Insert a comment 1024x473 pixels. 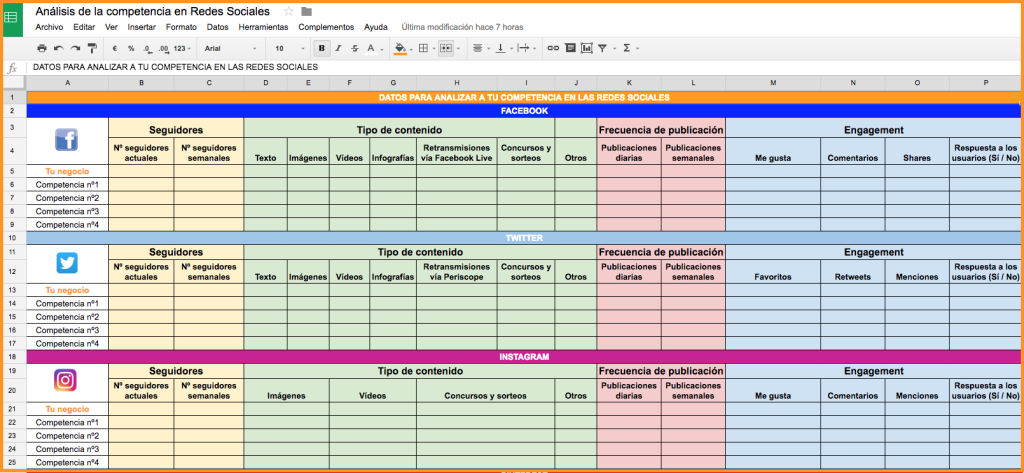(x=569, y=48)
